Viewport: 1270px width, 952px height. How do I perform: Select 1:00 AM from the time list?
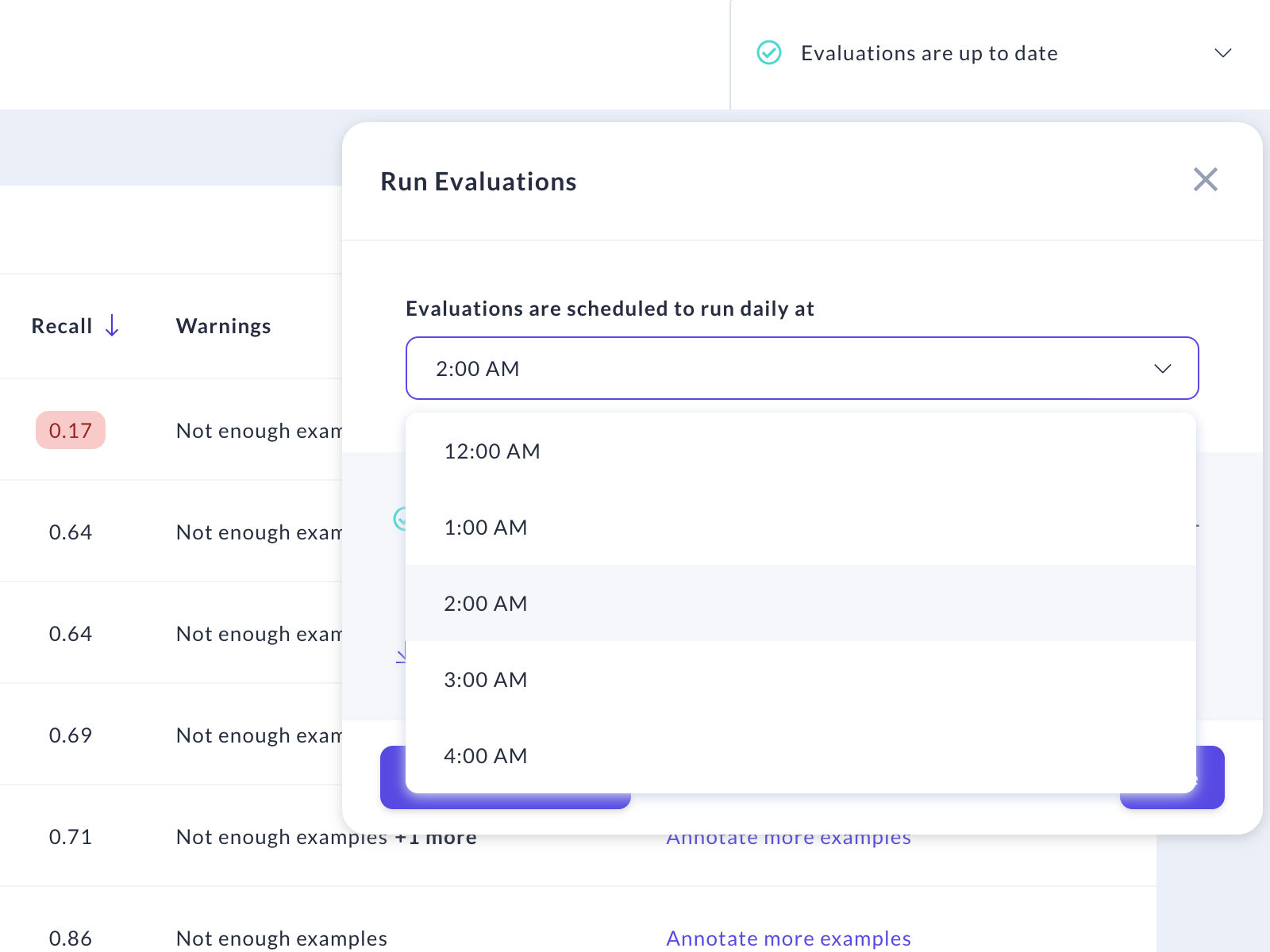point(486,527)
